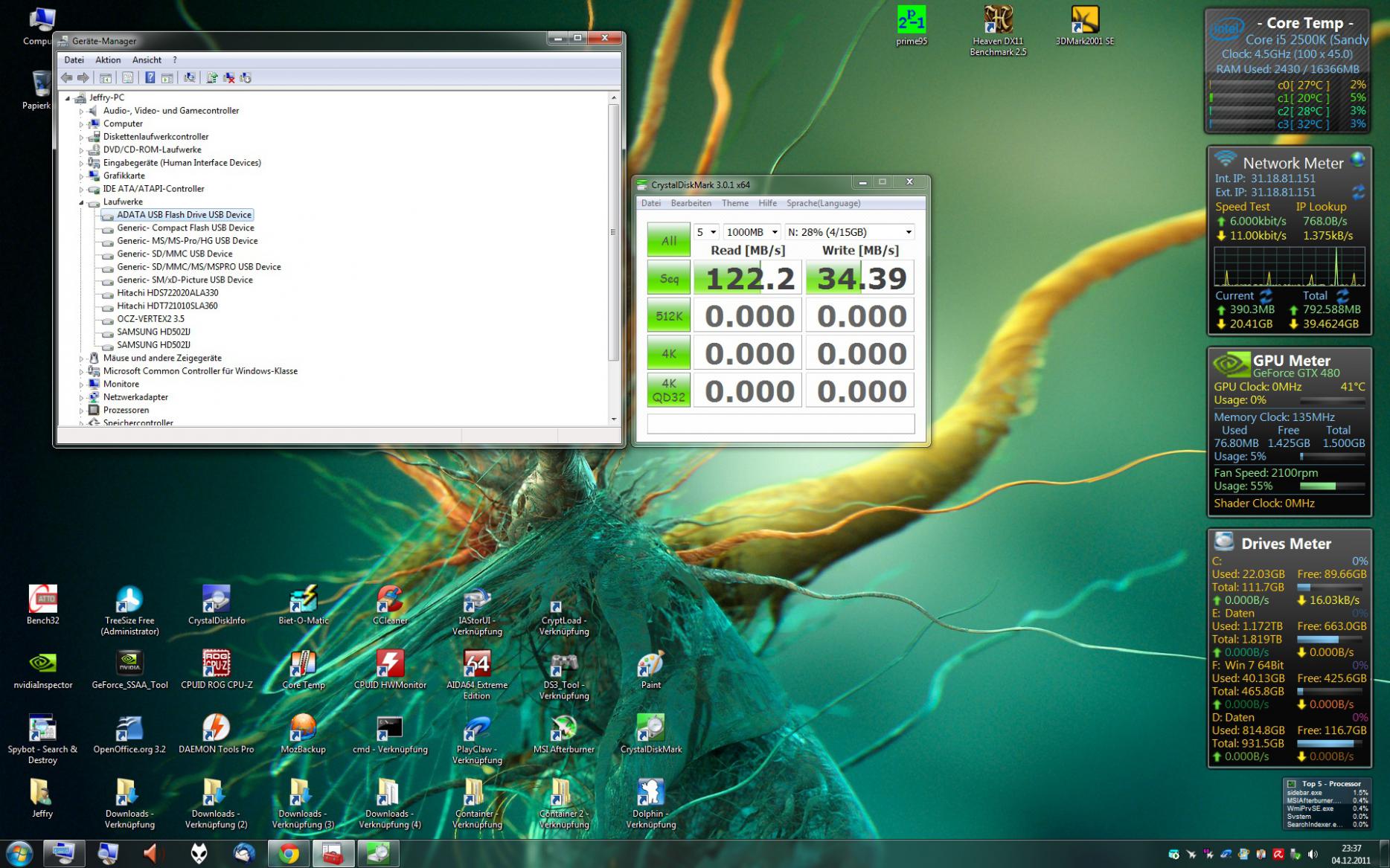Select the nvidiaInspector desktop icon
The height and width of the screenshot is (868, 1390).
43,669
